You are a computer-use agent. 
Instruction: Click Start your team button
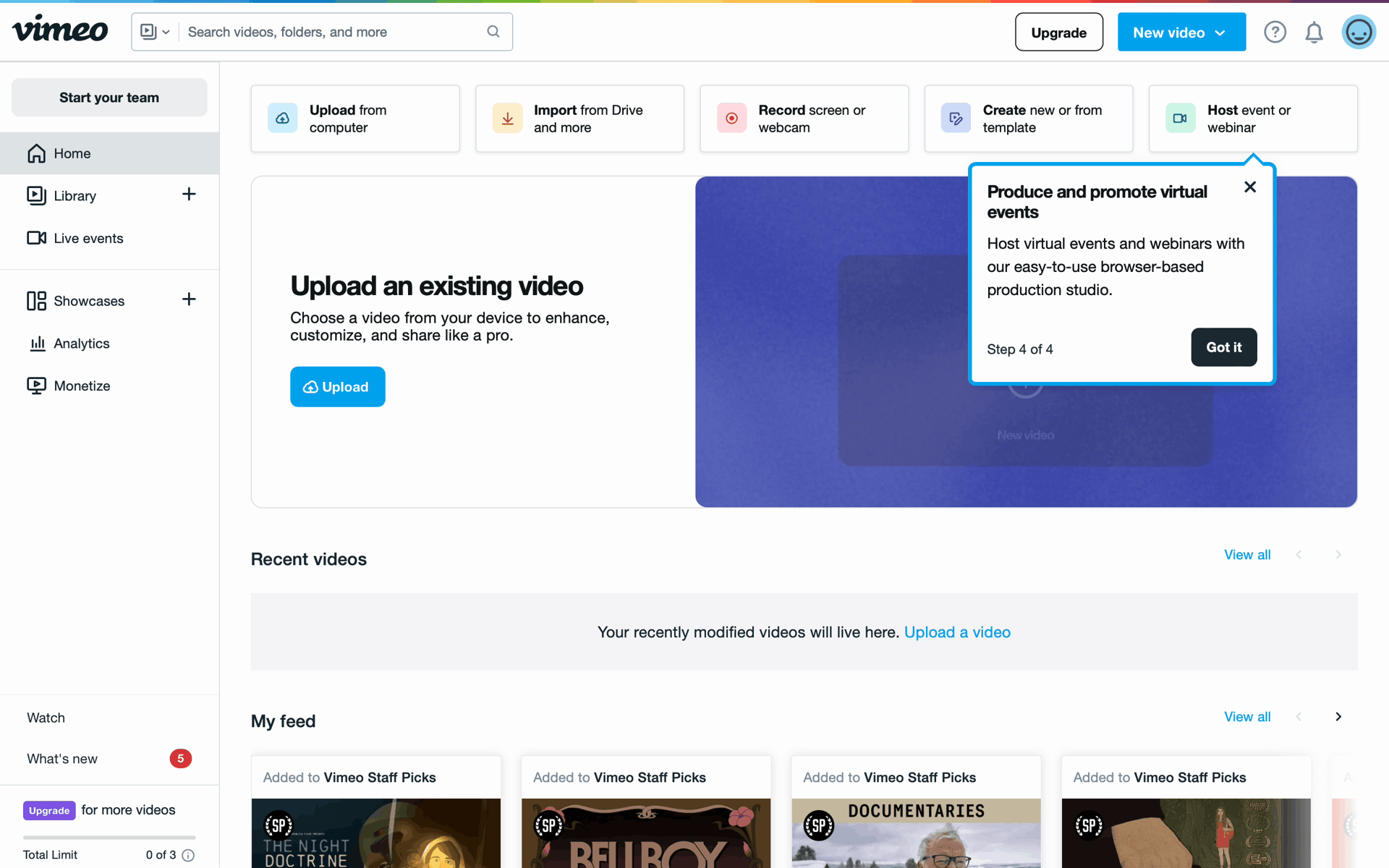point(109,98)
